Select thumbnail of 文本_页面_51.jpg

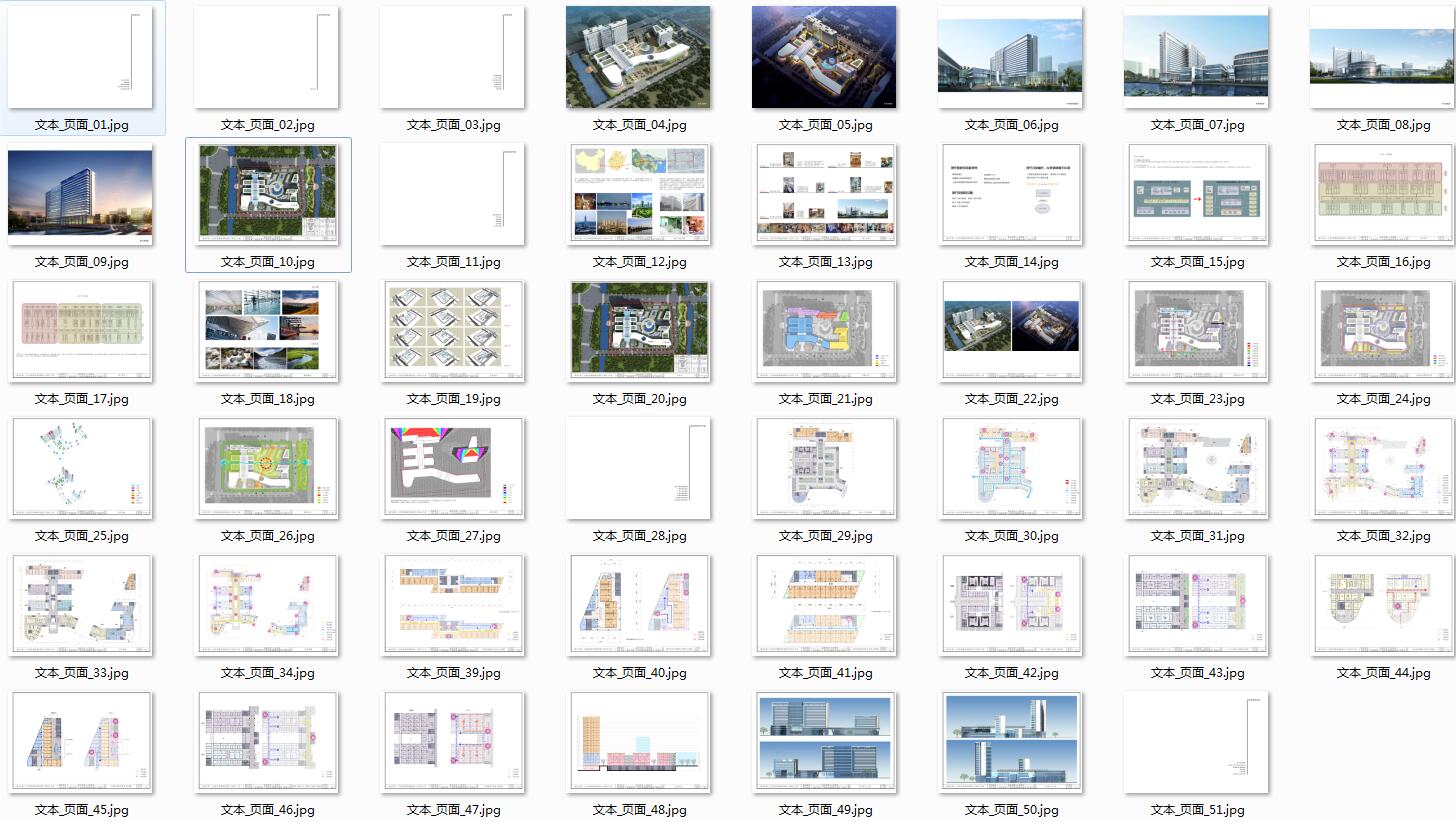point(1196,743)
